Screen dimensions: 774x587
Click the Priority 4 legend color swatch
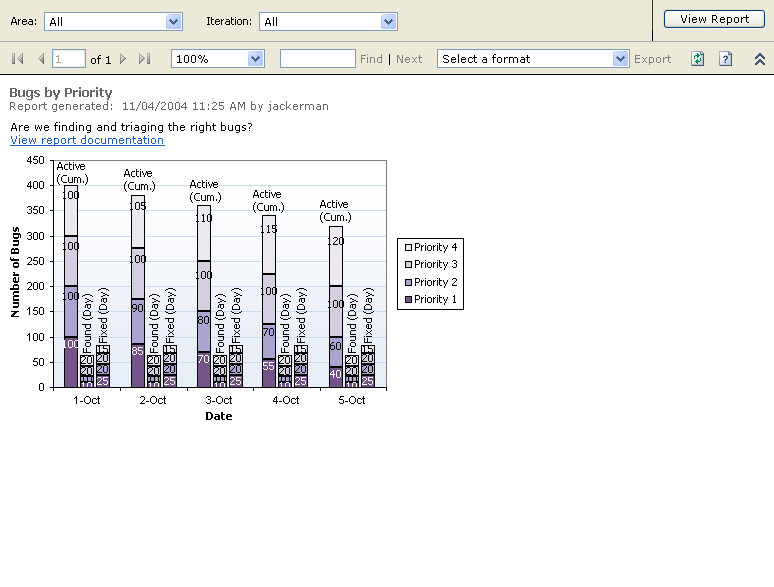406,247
